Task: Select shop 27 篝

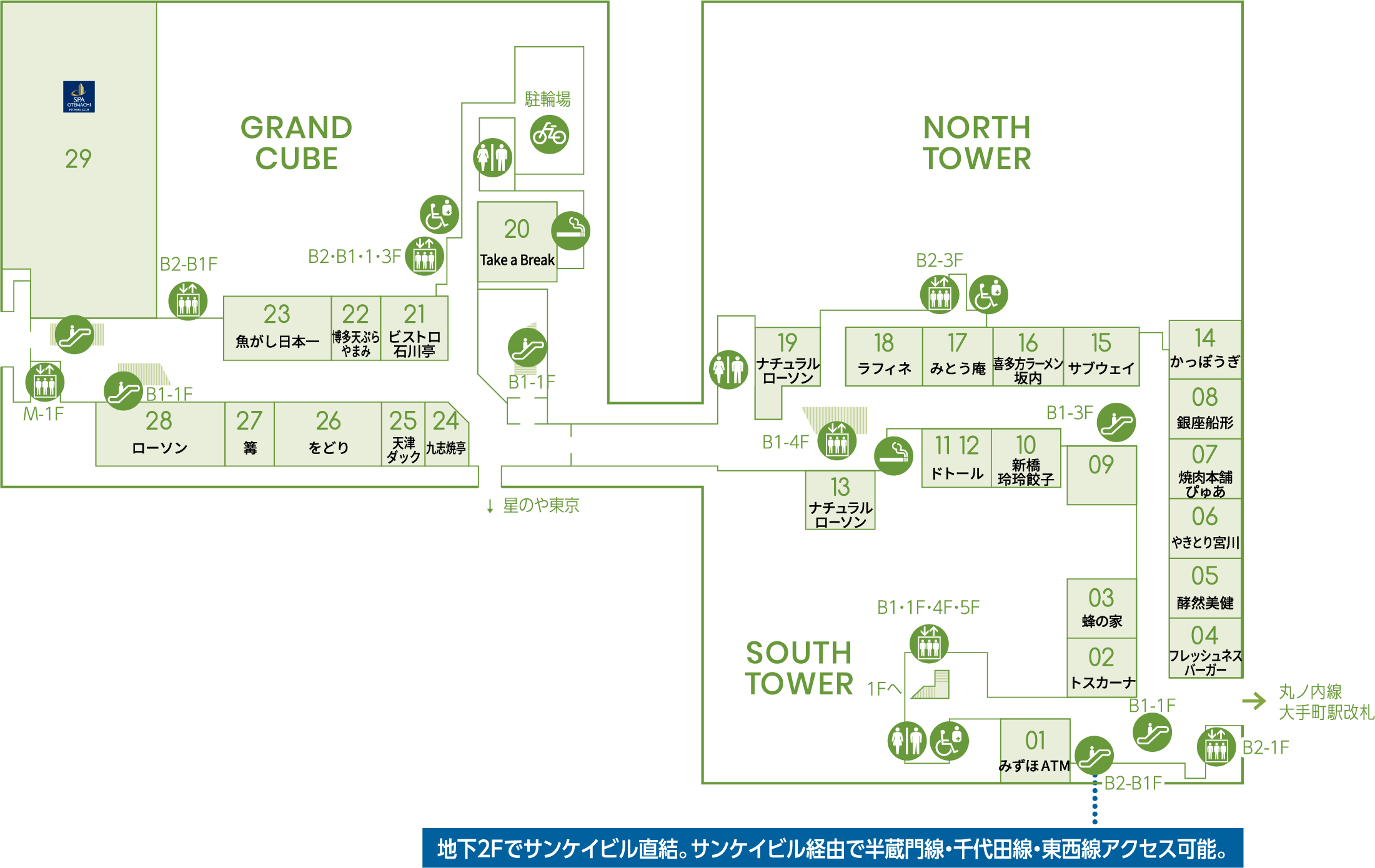Action: tap(249, 434)
